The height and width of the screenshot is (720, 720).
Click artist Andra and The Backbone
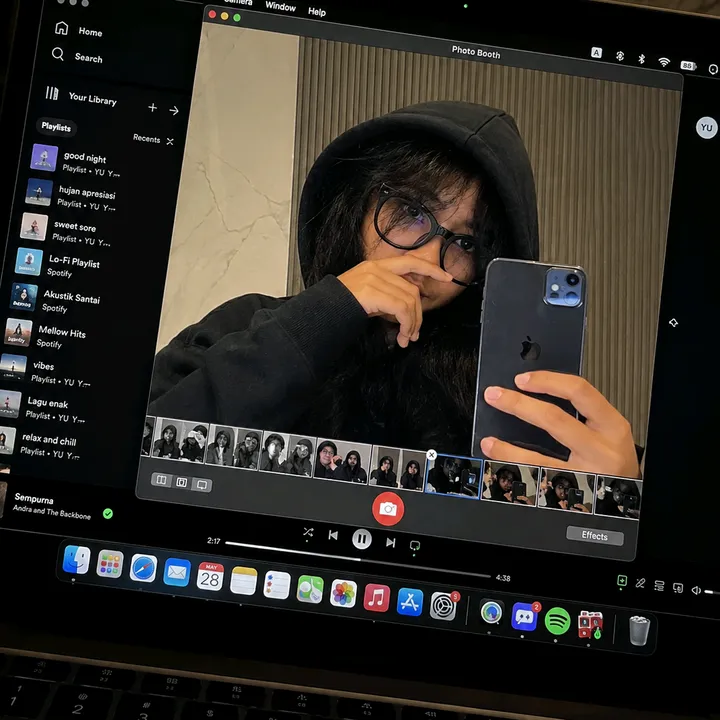pyautogui.click(x=51, y=512)
